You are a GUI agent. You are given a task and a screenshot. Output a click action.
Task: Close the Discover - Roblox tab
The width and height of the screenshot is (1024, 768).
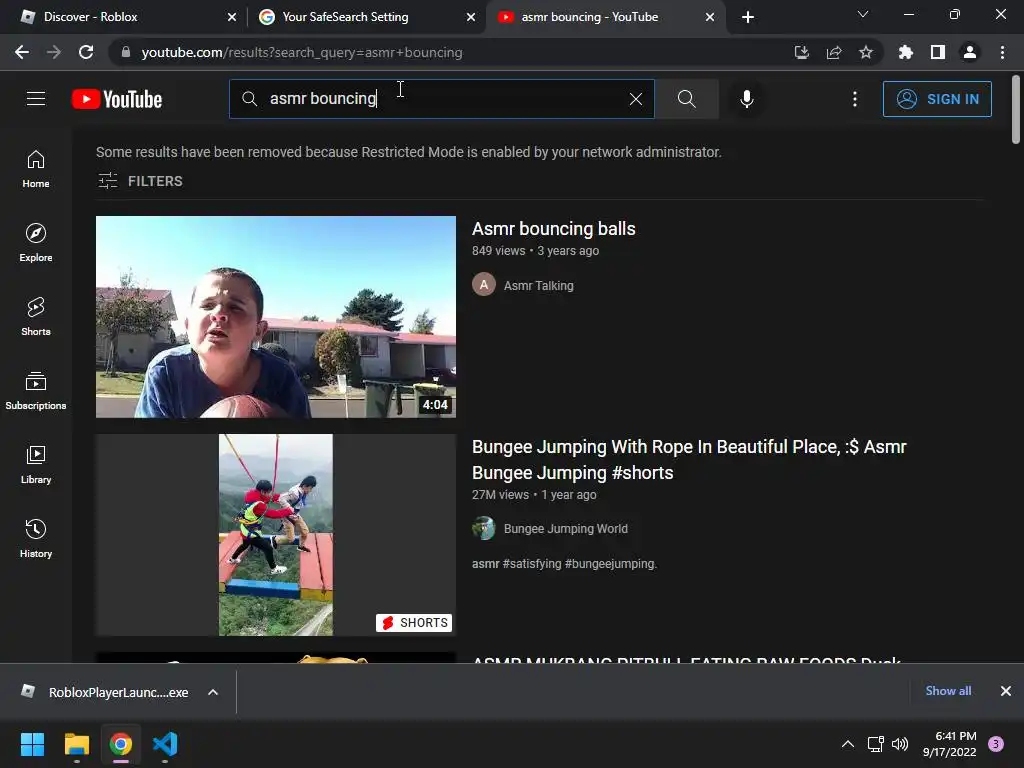click(232, 17)
